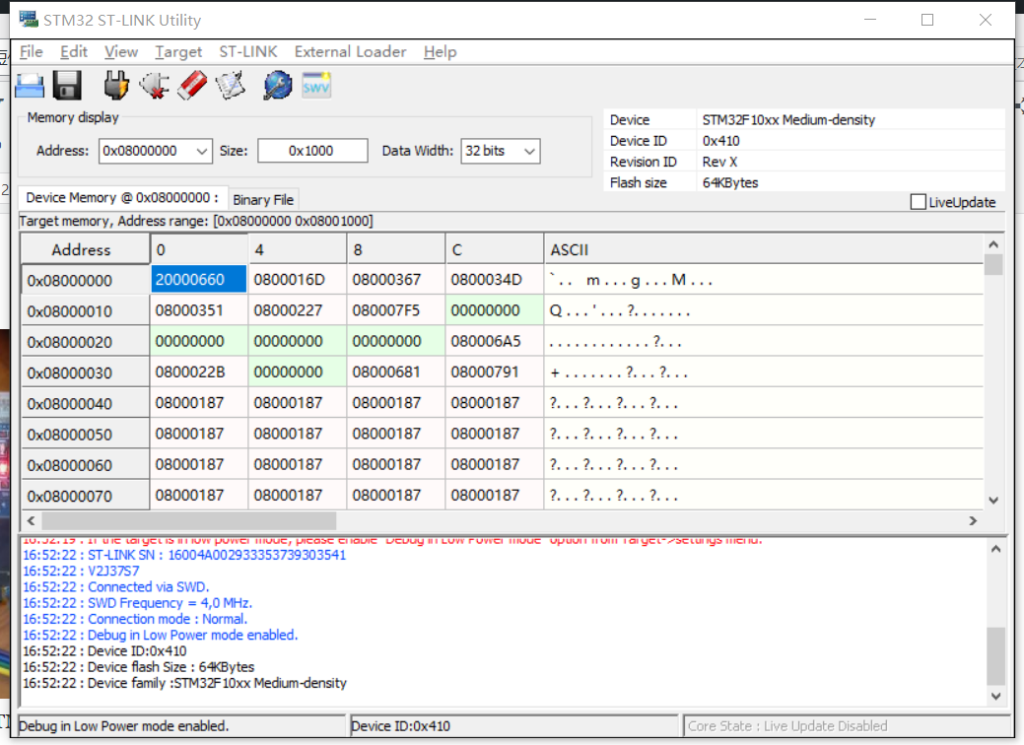
Task: Click the memory table horizontal scroll right arrow
Action: point(973,520)
